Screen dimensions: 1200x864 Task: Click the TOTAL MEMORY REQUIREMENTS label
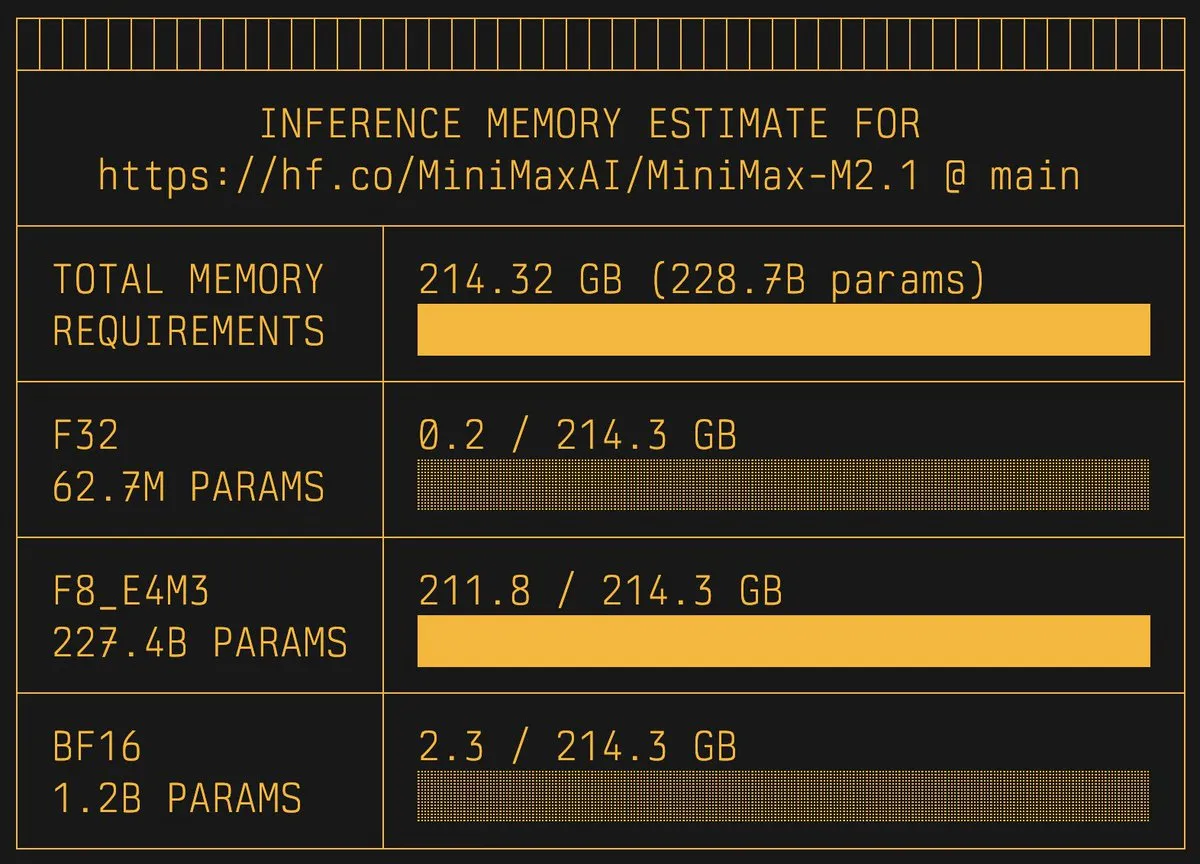coord(189,305)
